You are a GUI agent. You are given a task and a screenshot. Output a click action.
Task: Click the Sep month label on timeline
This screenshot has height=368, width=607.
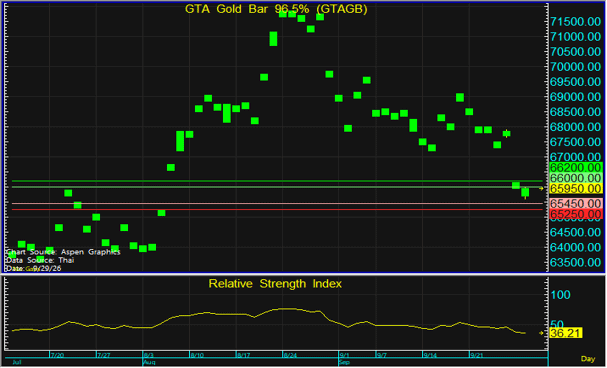pos(344,363)
